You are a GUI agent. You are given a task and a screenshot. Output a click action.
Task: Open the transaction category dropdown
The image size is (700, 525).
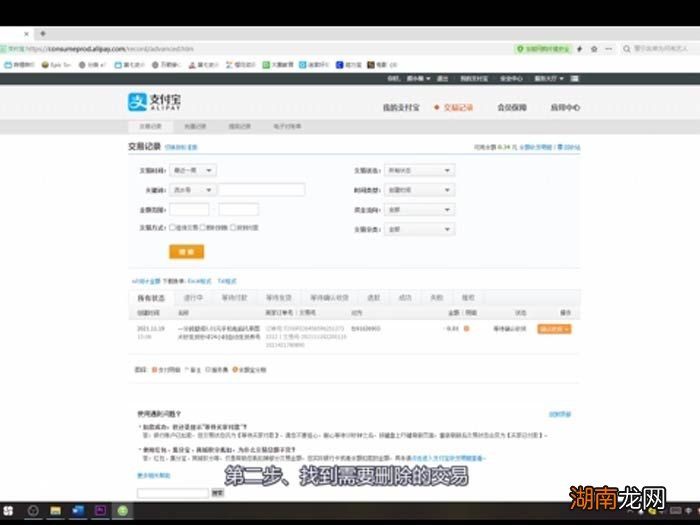click(419, 229)
